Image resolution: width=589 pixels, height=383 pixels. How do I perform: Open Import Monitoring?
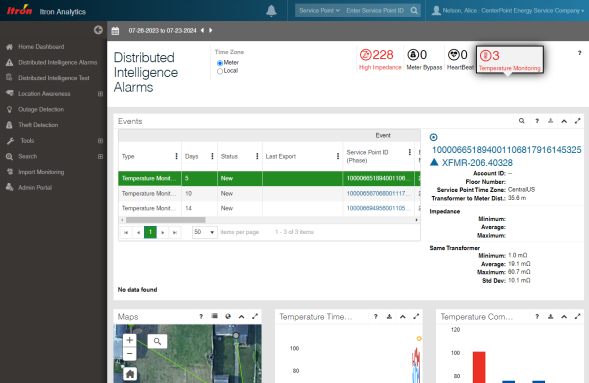coord(41,172)
